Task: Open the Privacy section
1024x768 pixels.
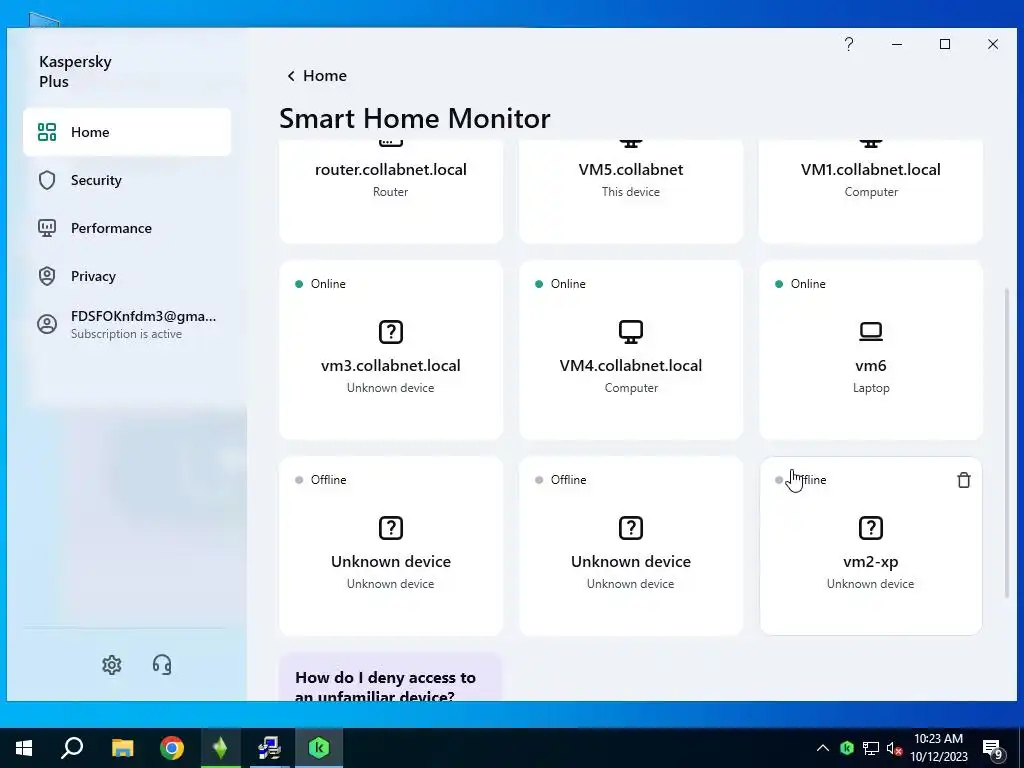Action: [x=127, y=276]
